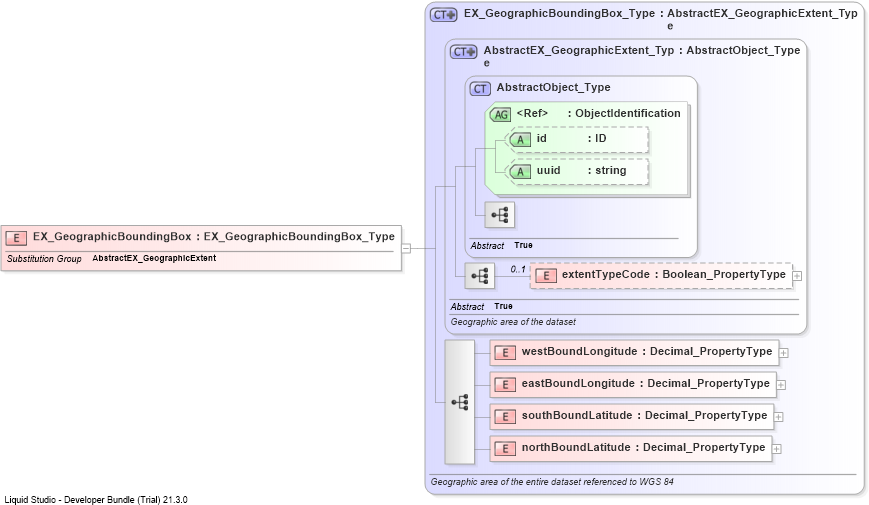Image resolution: width=869 pixels, height=505 pixels.
Task: Expand the eastBoundLongitude element
Action: pos(781,385)
